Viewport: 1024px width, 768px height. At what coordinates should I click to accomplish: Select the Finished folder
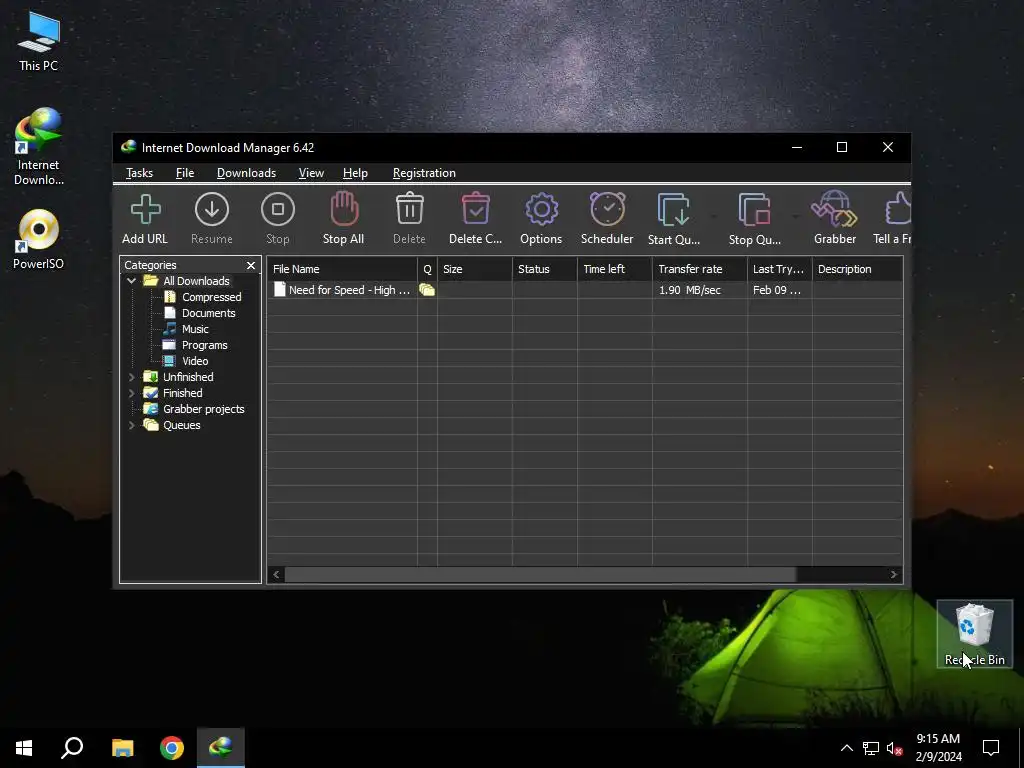click(182, 393)
